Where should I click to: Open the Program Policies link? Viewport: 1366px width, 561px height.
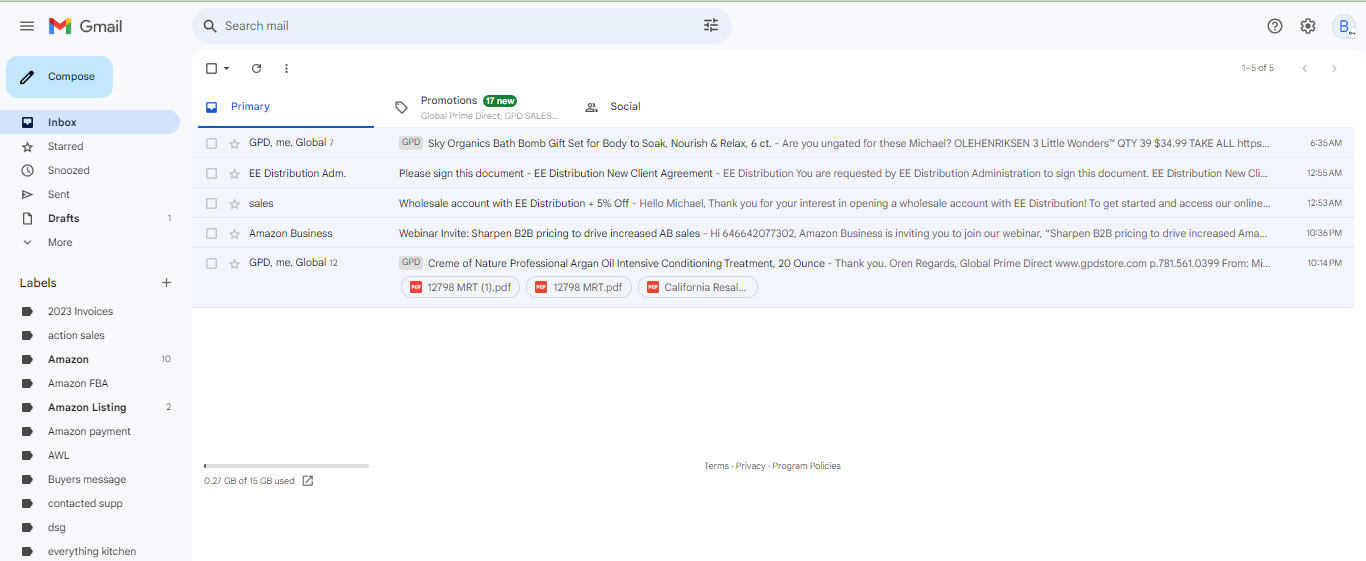point(806,466)
